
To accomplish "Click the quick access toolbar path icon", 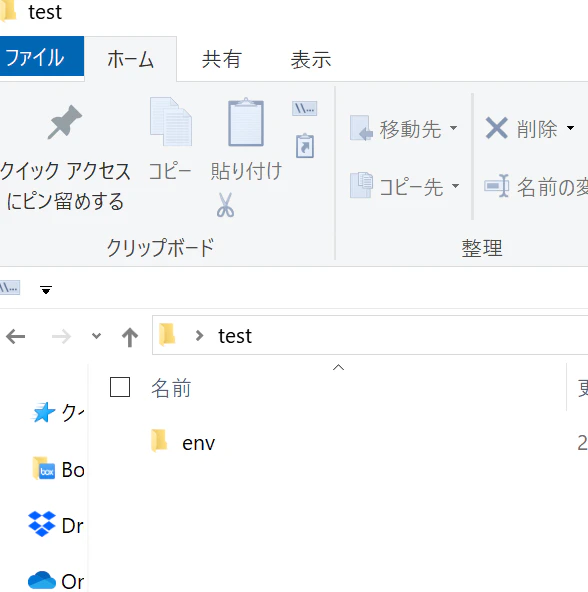I will pos(9,288).
